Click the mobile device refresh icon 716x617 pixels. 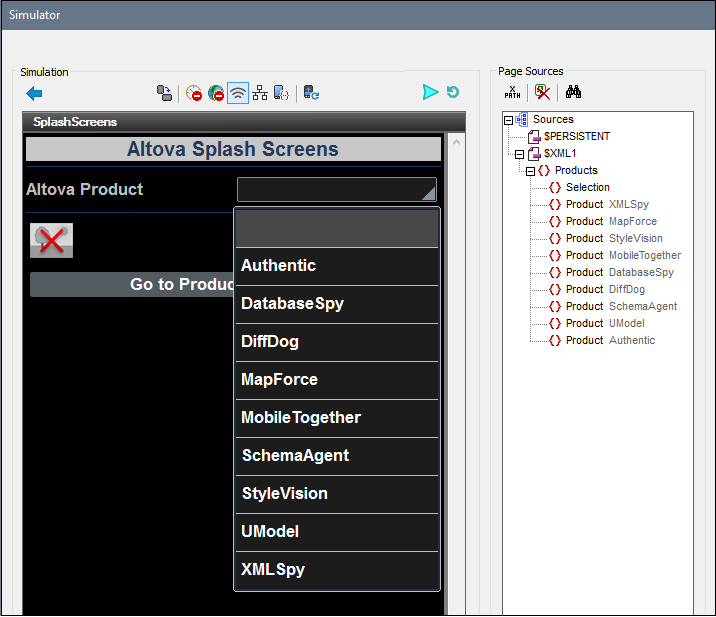point(311,93)
